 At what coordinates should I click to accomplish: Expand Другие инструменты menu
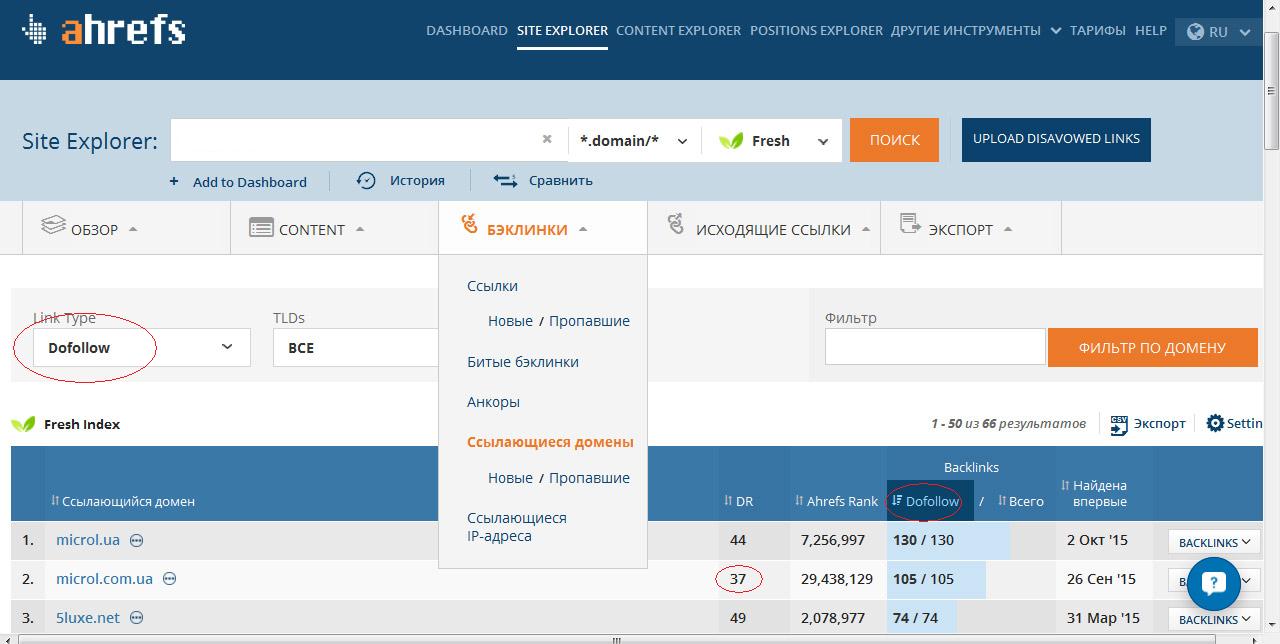[976, 30]
